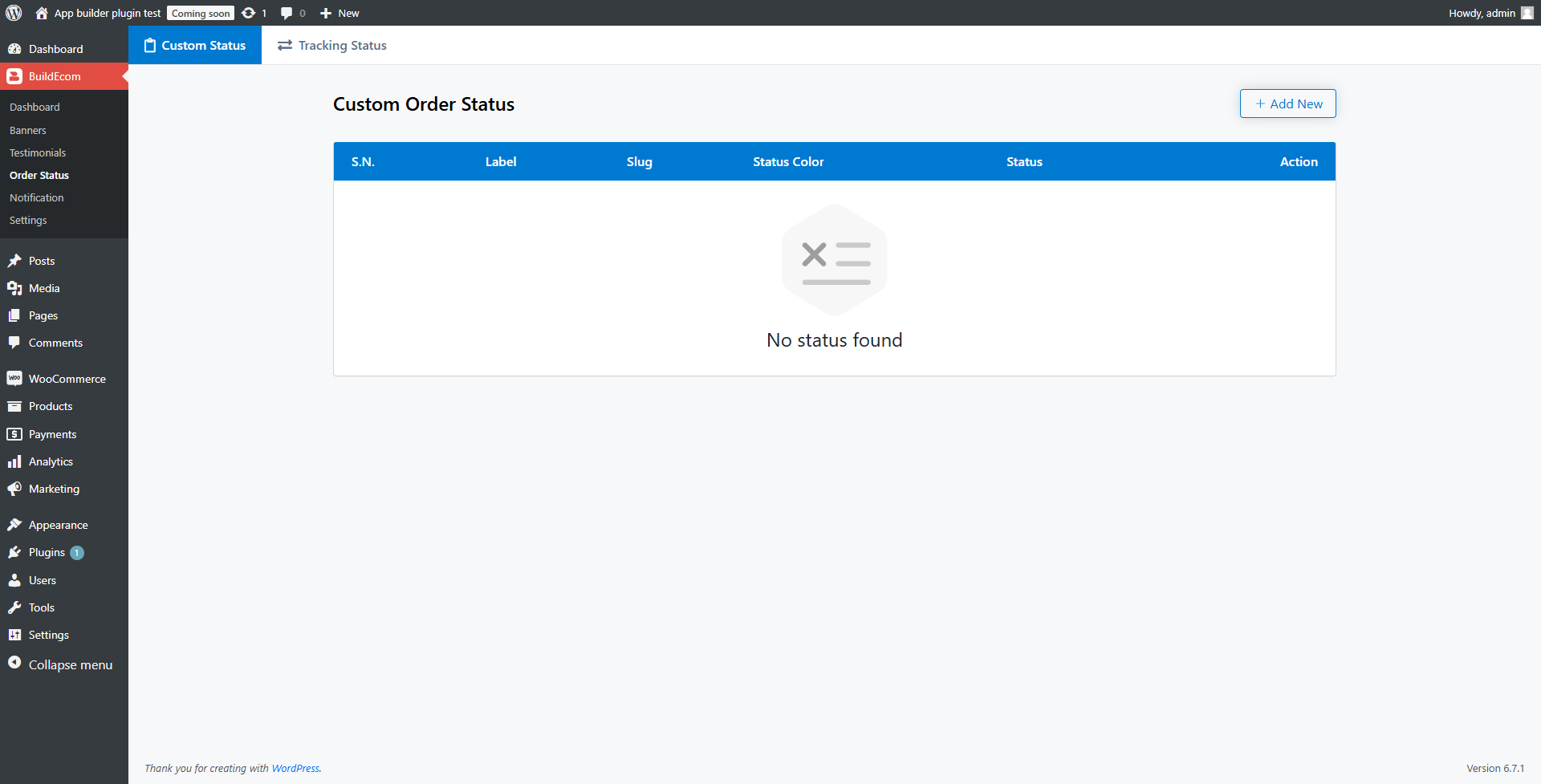This screenshot has width=1541, height=784.
Task: Click the Status Color column header
Action: click(788, 161)
